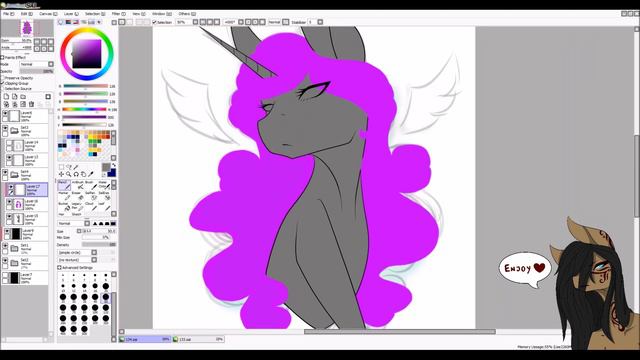This screenshot has height=360, width=640.
Task: Open the Others menu
Action: tap(187, 14)
